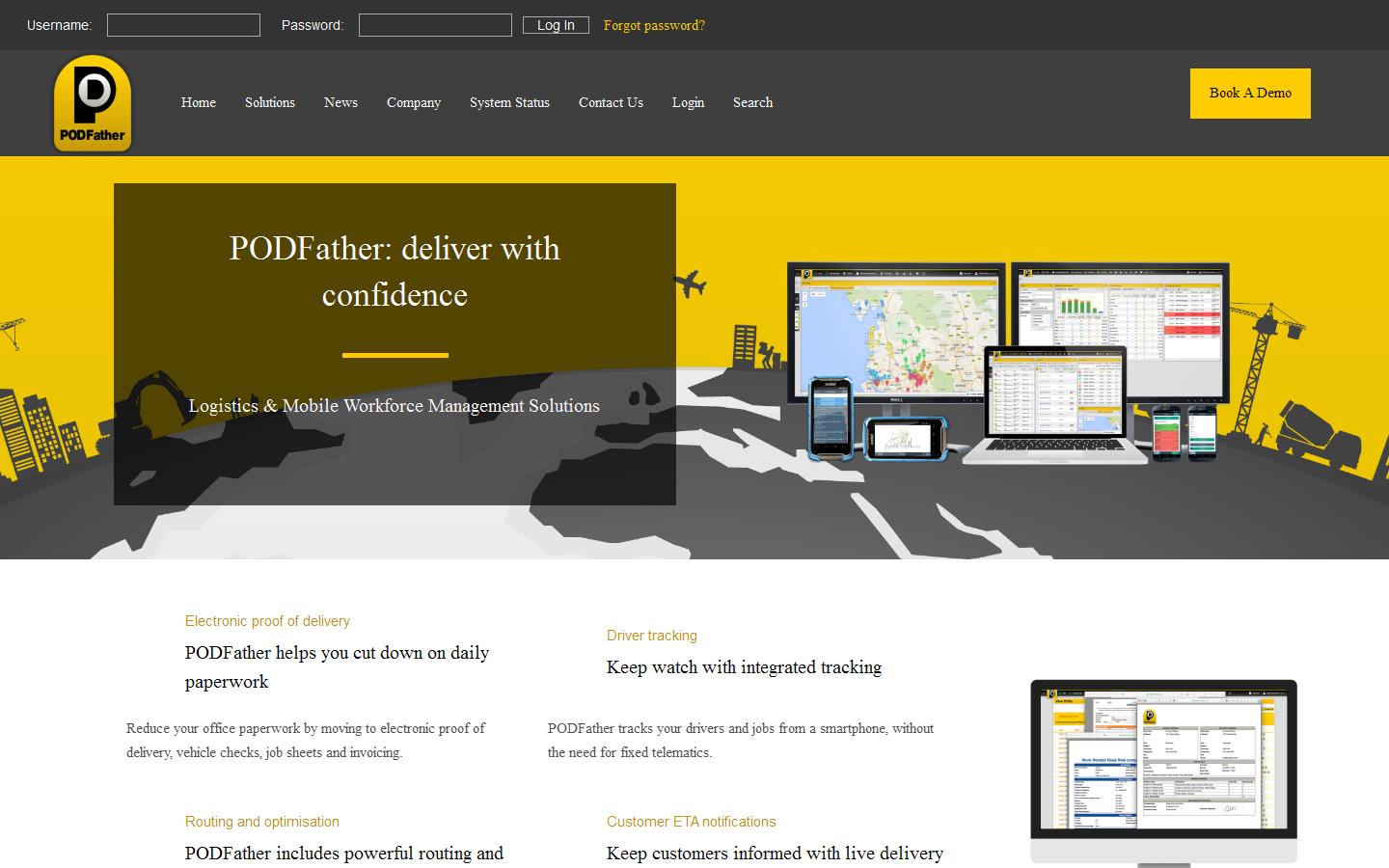Select Home in the navigation bar
This screenshot has height=868, width=1389.
tap(199, 103)
